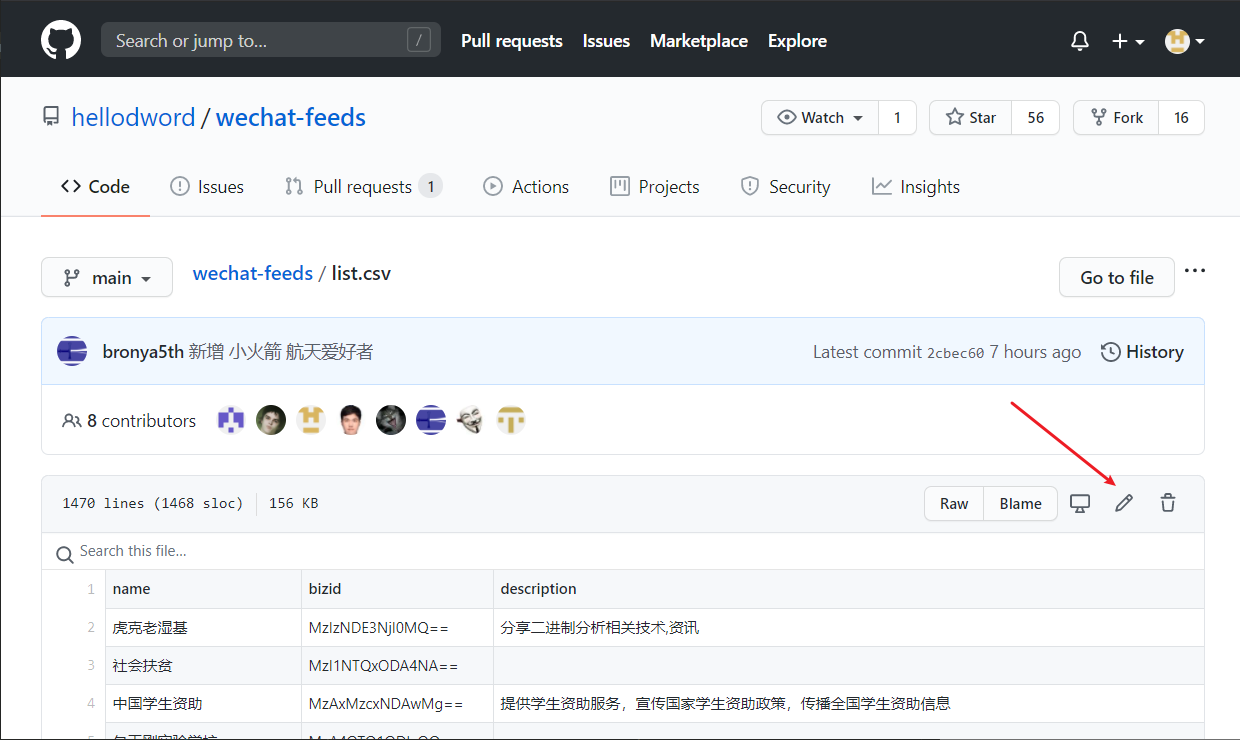Image resolution: width=1240 pixels, height=740 pixels.
Task: Click the last contributor tan T-shaped avatar
Action: tap(511, 420)
